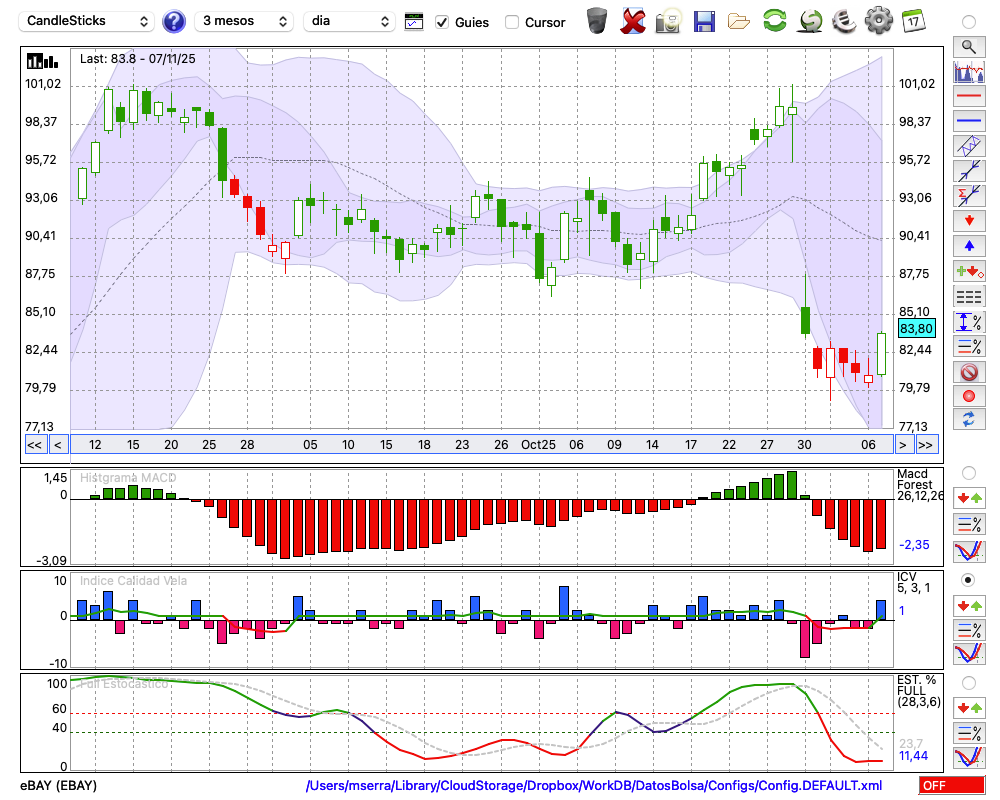Select the sigma regression line tool

point(969,196)
